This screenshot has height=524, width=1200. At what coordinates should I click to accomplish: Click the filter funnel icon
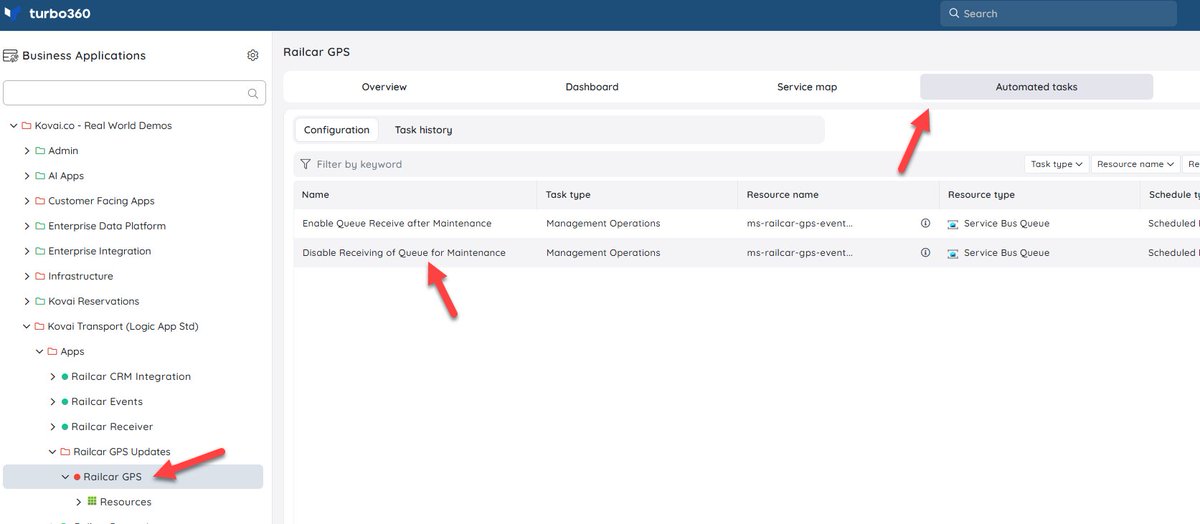tap(305, 164)
